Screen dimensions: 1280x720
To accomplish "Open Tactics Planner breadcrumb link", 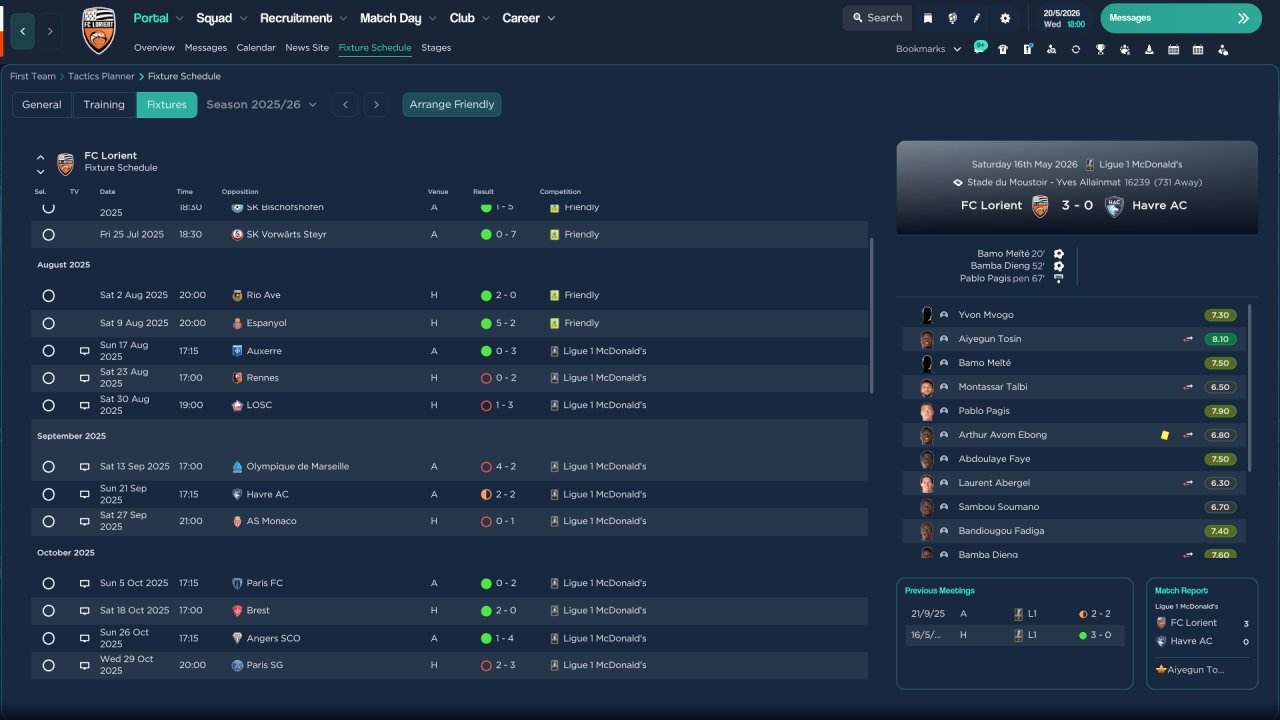I will coord(101,76).
